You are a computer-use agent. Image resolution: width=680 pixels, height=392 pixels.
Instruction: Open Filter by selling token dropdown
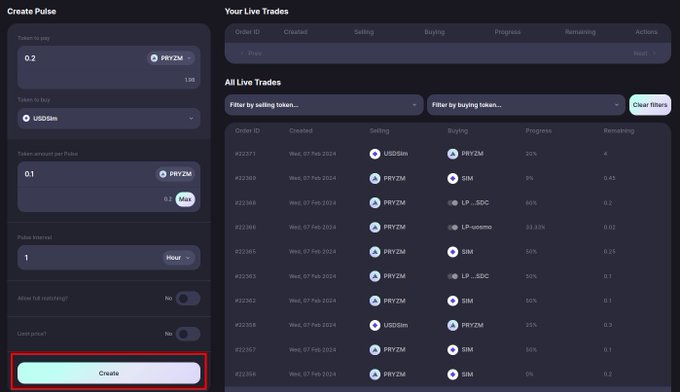[324, 105]
